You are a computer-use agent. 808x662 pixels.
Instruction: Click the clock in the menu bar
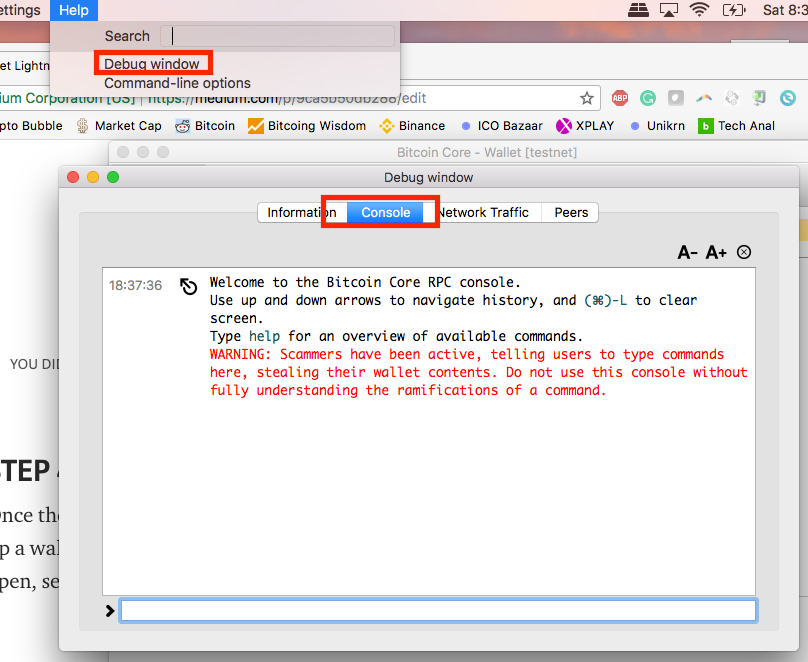(785, 10)
